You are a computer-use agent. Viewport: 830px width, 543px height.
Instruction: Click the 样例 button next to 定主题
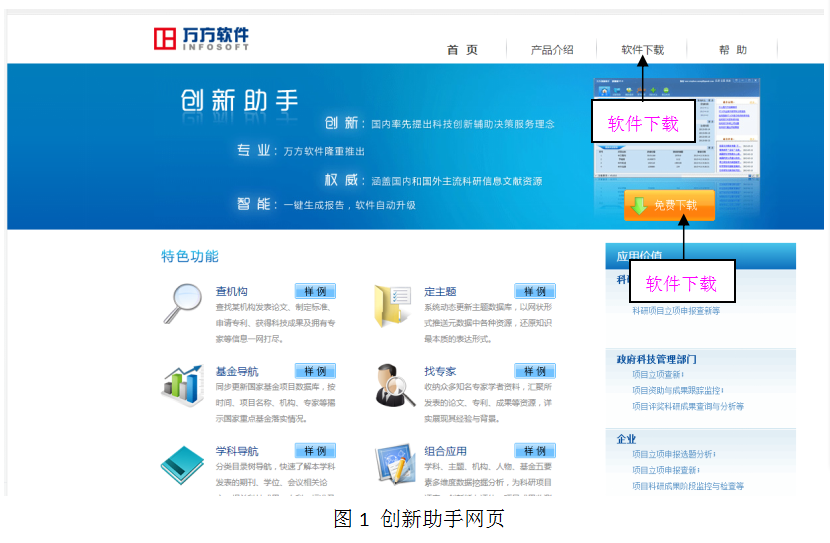[535, 291]
